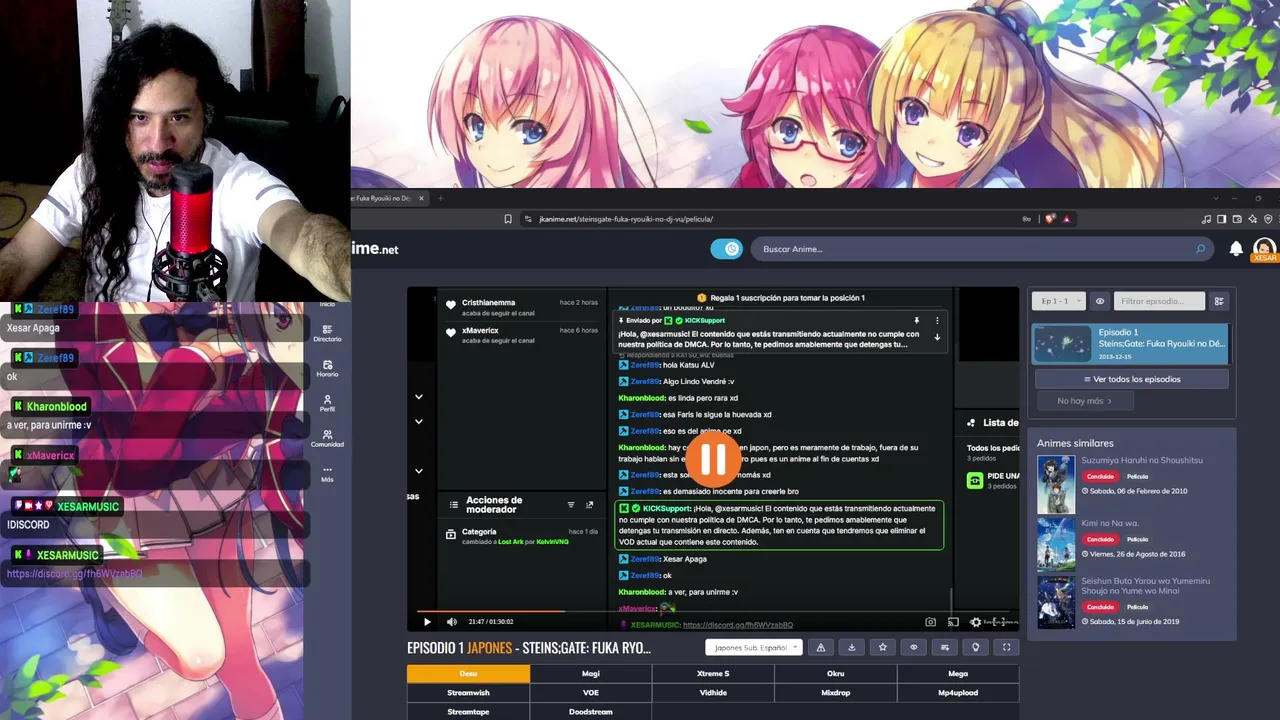Open Seishun Buta Yarou movie link
The height and width of the screenshot is (720, 1280).
tap(1145, 585)
